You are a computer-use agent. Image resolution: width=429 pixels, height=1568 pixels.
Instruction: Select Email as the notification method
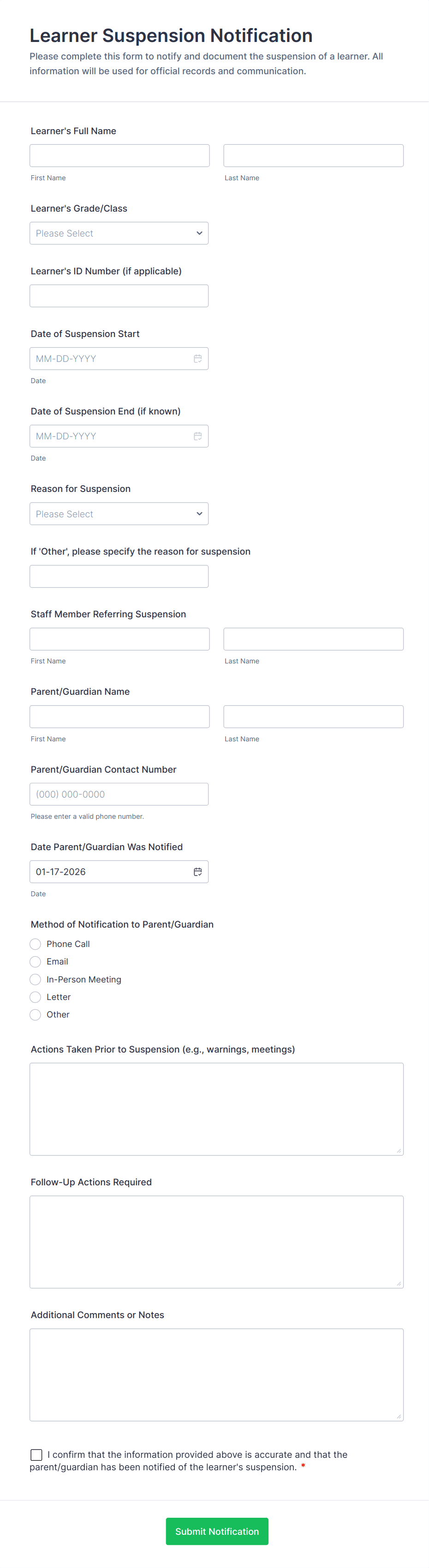click(x=36, y=962)
